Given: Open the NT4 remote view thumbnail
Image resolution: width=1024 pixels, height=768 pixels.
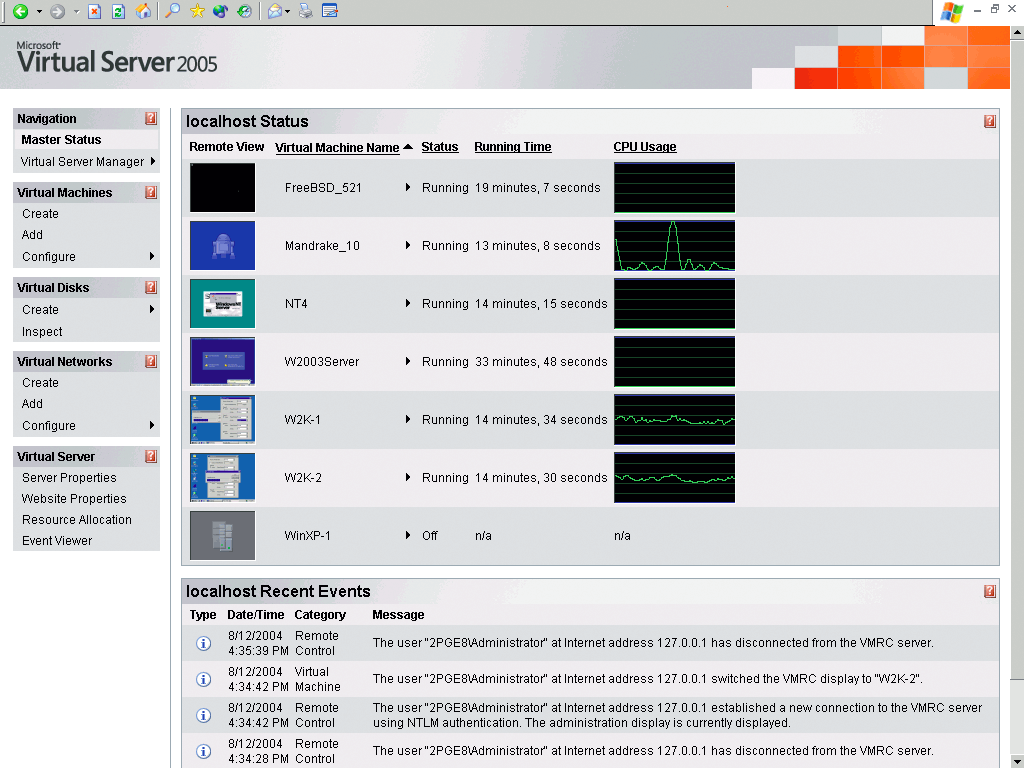Looking at the screenshot, I should pos(222,303).
